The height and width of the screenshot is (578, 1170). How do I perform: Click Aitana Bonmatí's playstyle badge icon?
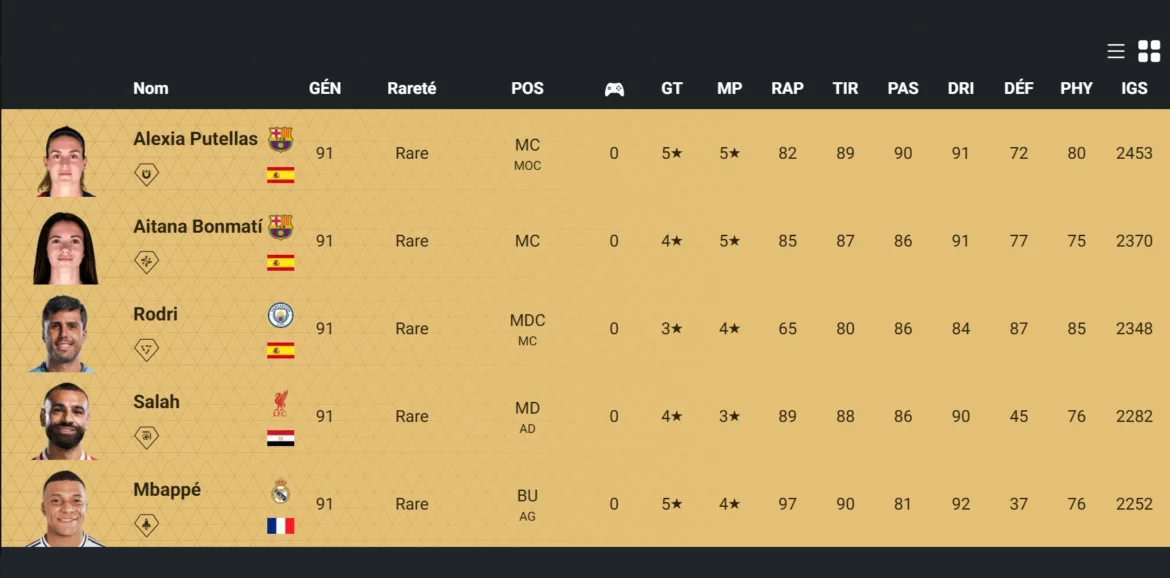click(146, 261)
